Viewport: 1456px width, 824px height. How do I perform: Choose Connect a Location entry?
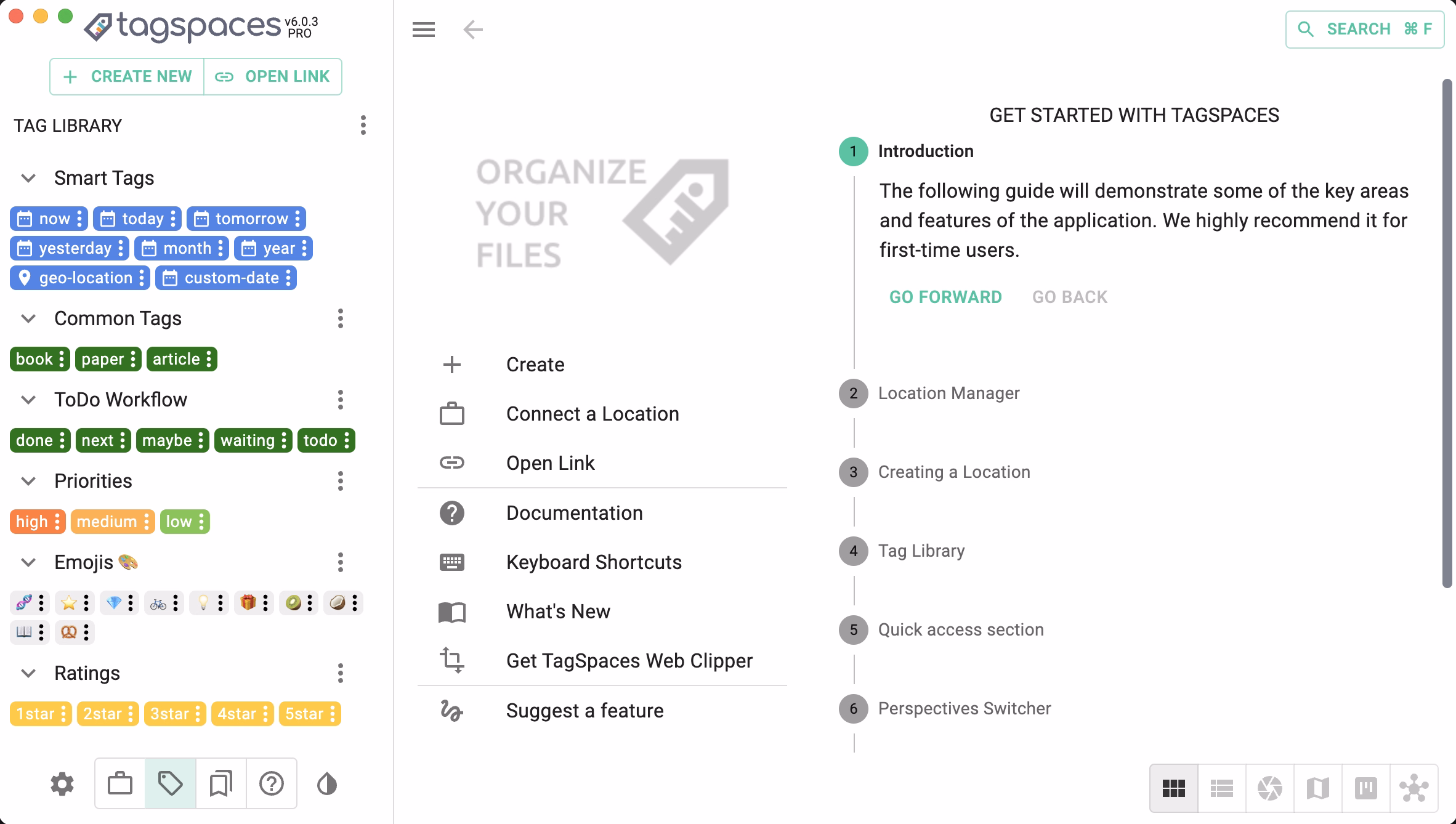coord(602,414)
